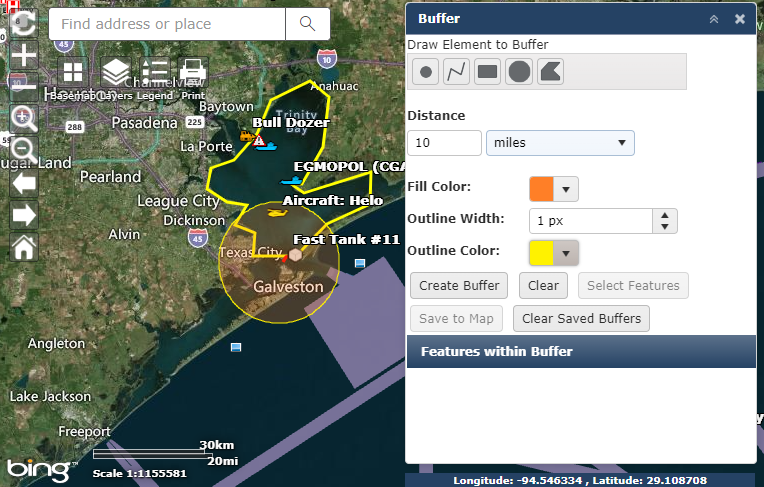Open the Fill Color dropdown arrow
Image resolution: width=764 pixels, height=487 pixels.
pos(567,189)
